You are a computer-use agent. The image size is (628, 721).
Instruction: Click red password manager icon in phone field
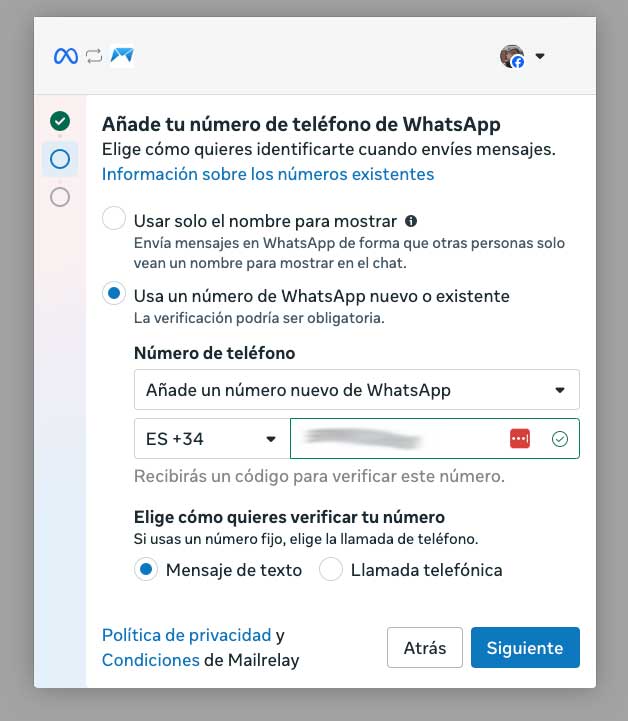click(520, 438)
